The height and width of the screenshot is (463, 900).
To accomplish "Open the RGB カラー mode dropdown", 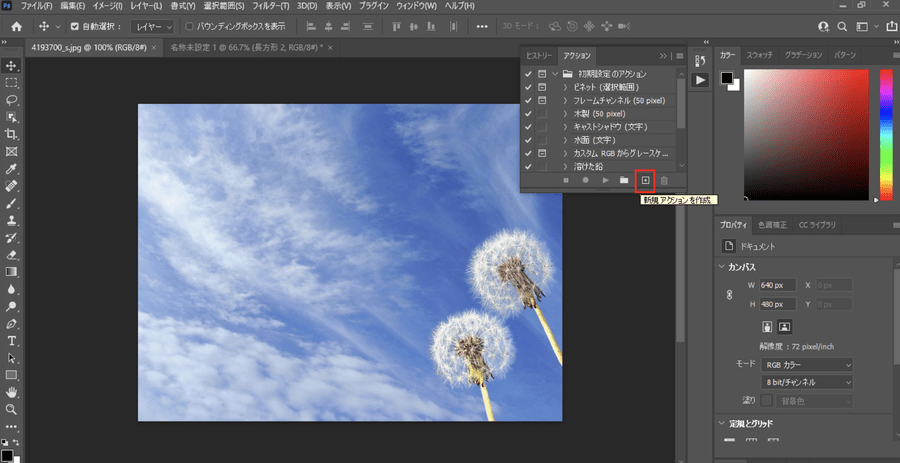I will tap(807, 364).
